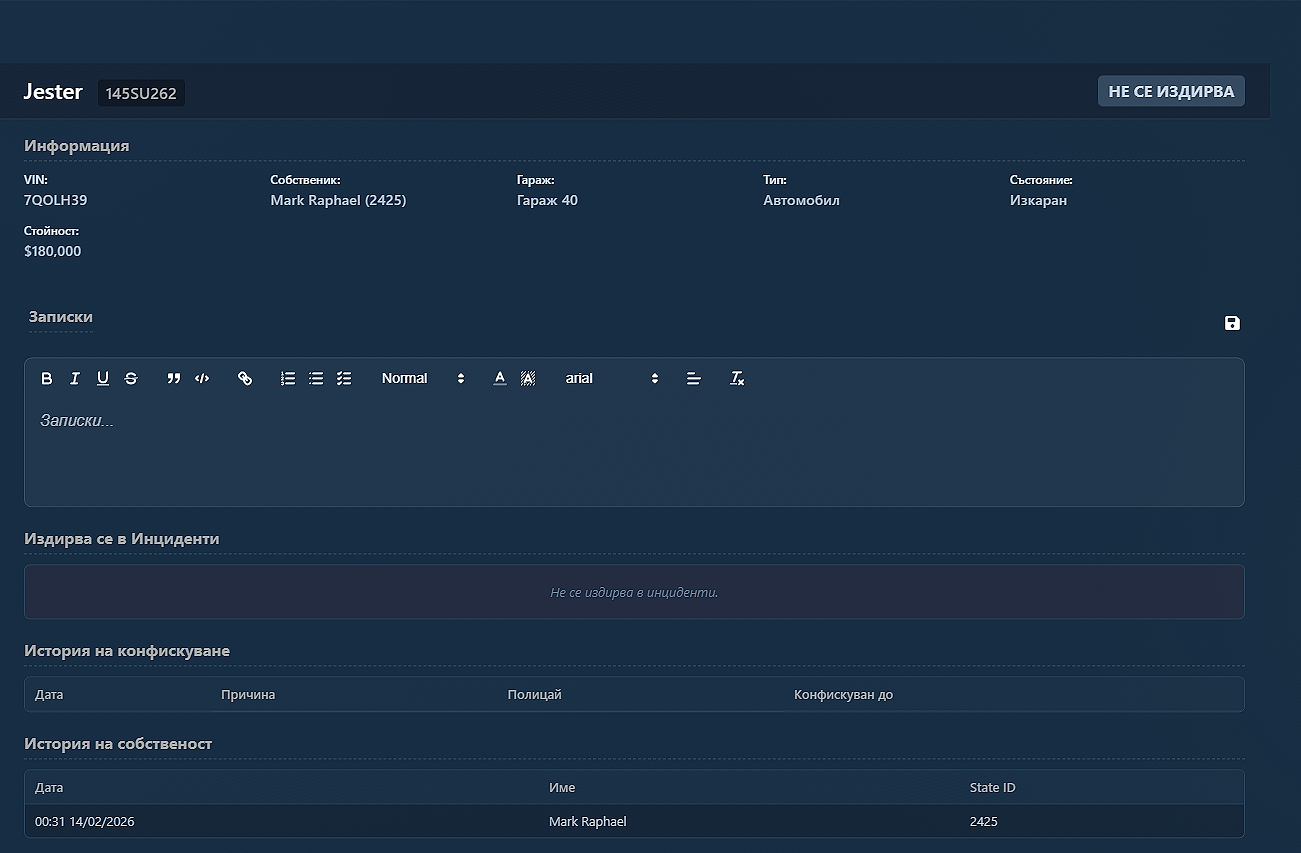
Task: Click the Полицай column header
Action: (535, 694)
